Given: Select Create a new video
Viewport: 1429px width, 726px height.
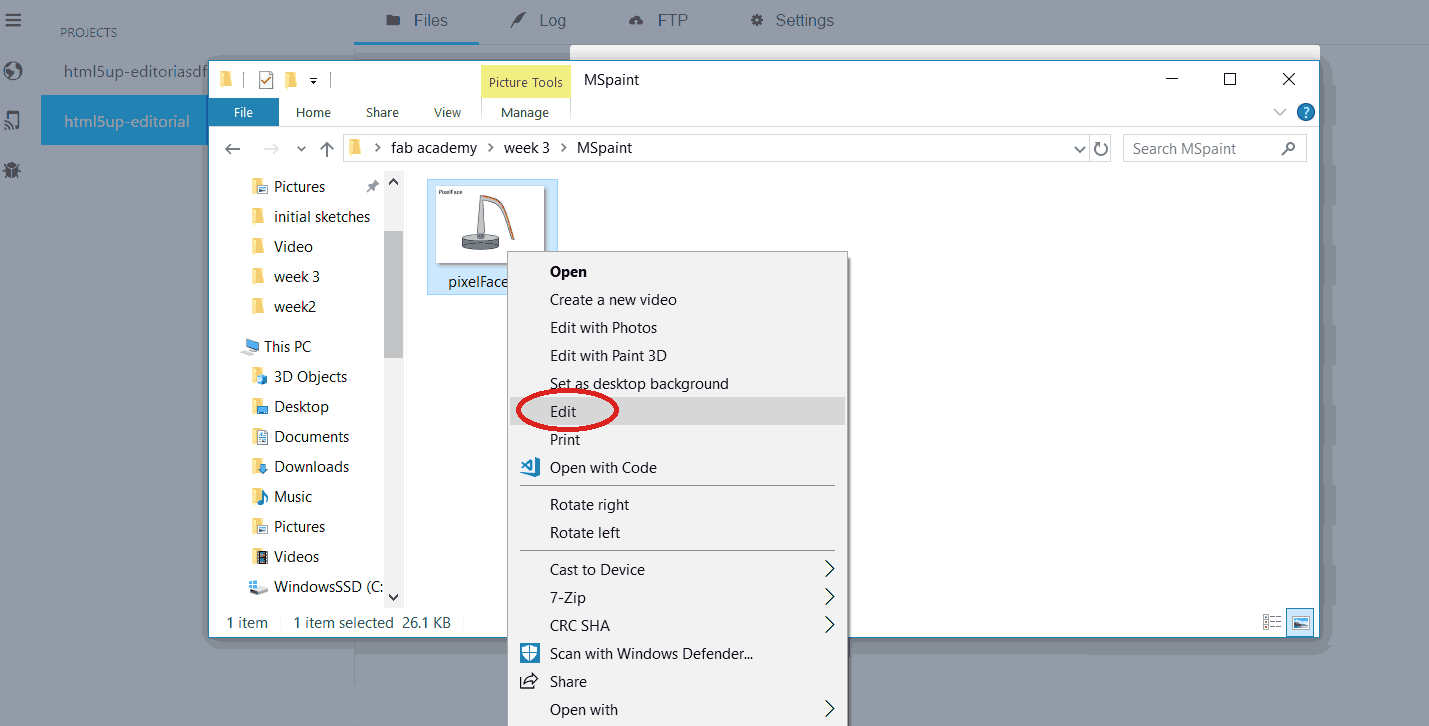Looking at the screenshot, I should (677, 300).
